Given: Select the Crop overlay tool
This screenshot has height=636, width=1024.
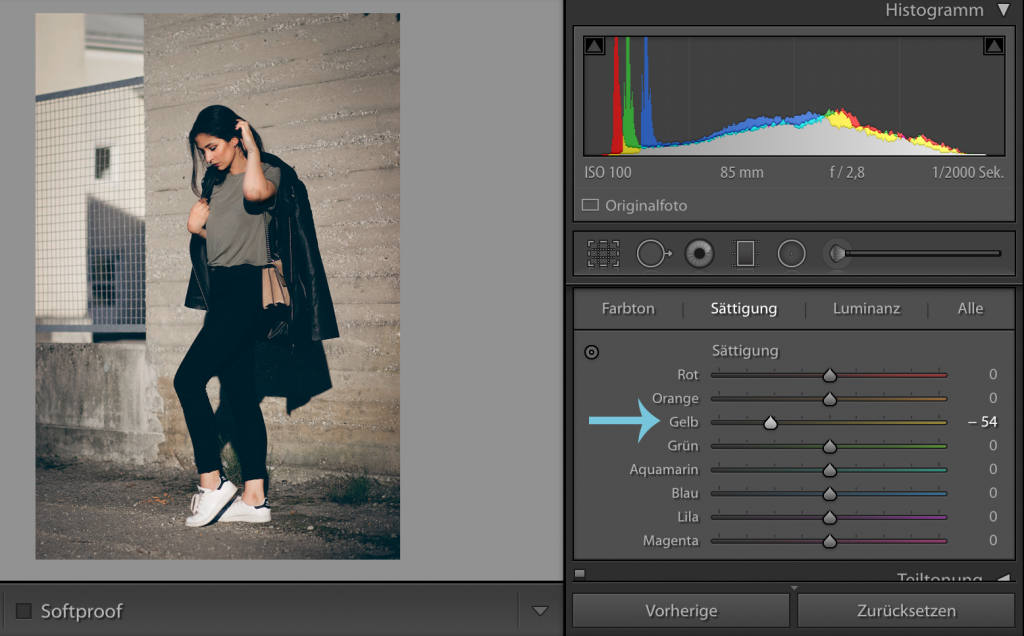Looking at the screenshot, I should click(603, 253).
